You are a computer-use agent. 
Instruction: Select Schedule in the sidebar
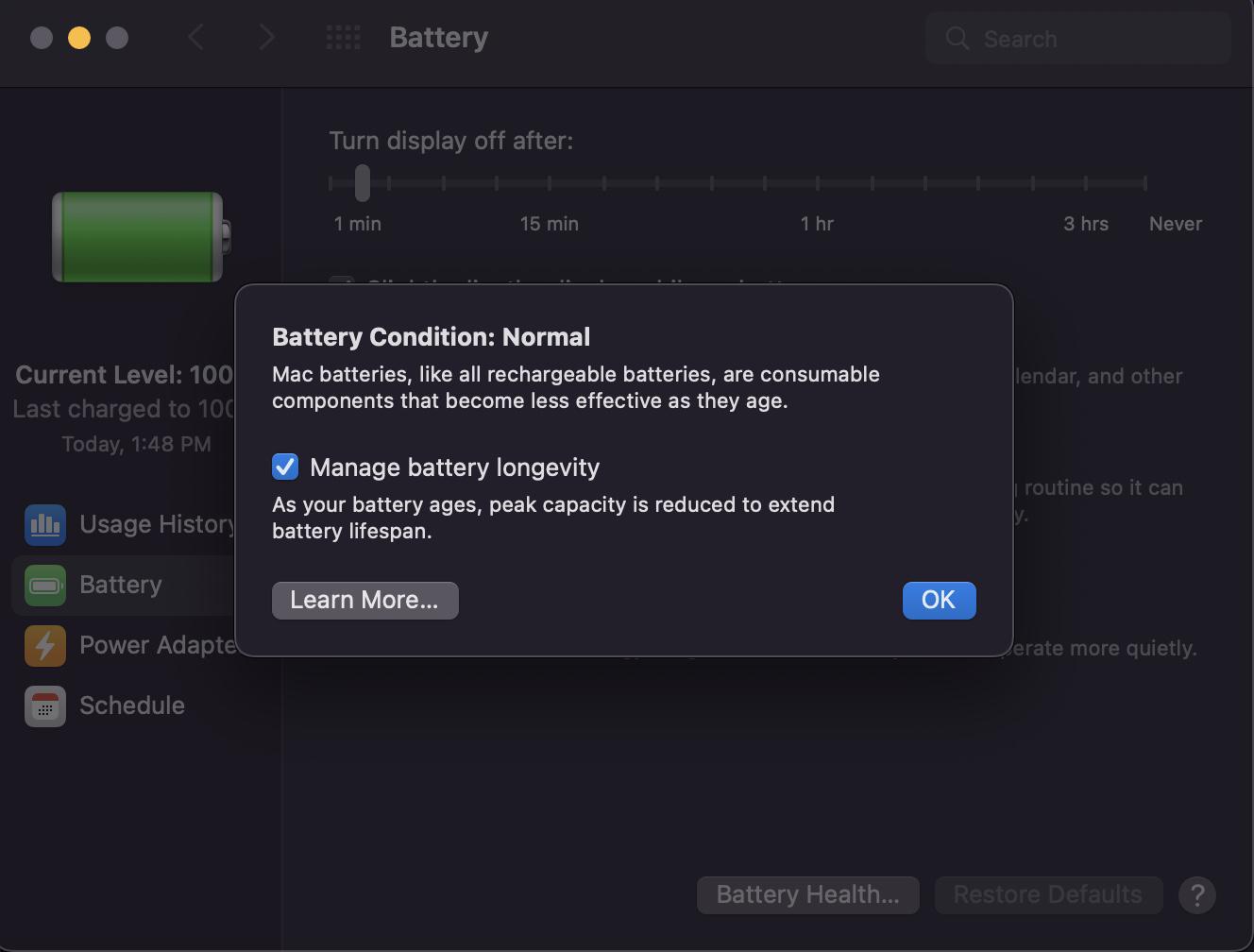[x=132, y=706]
